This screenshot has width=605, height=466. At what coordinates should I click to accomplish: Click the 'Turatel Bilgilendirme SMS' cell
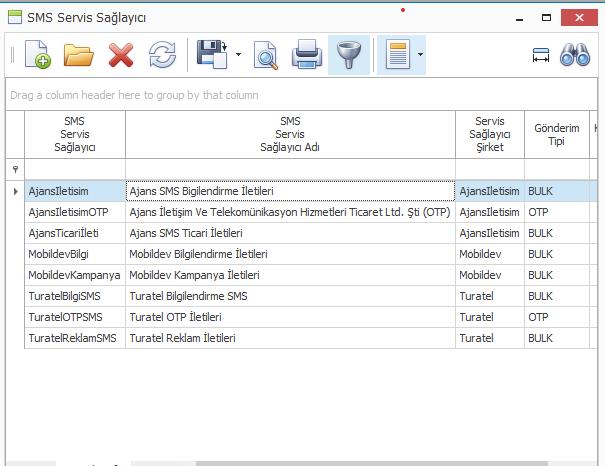coord(290,296)
